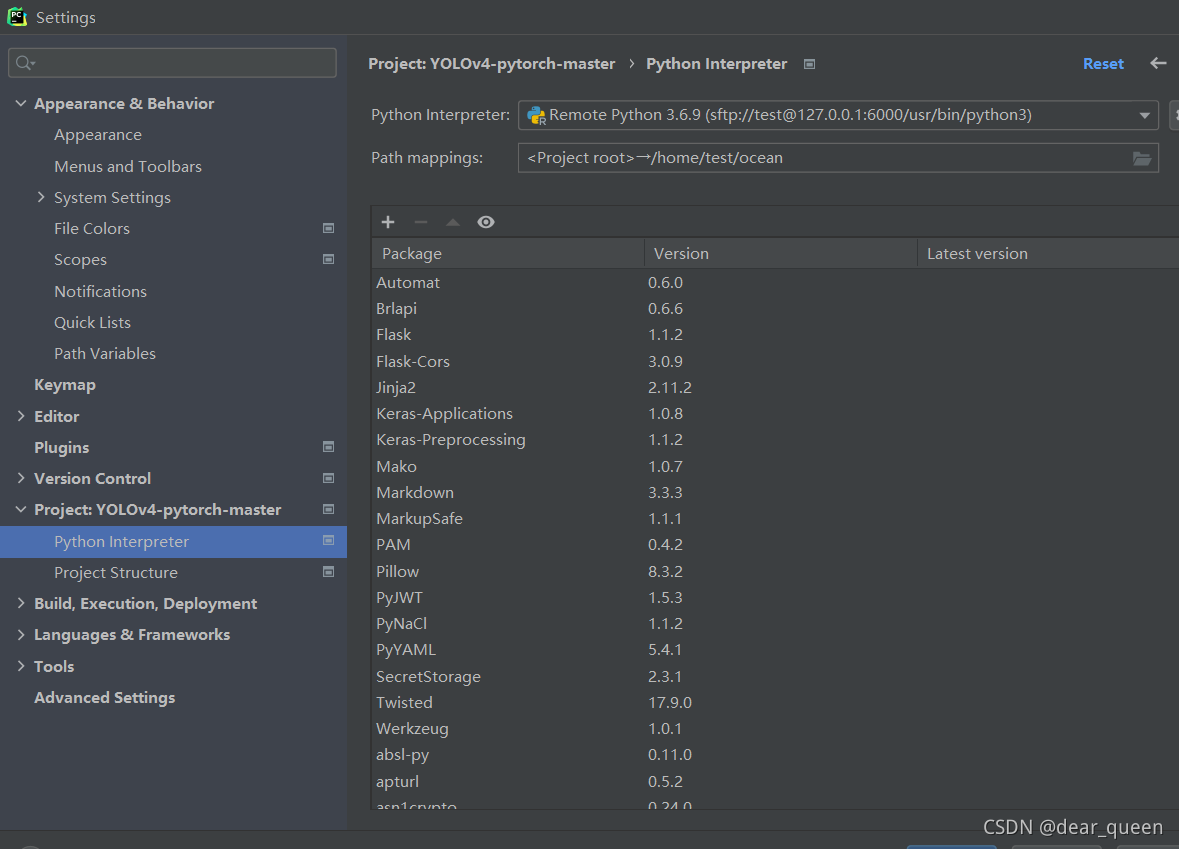Click the Reset link

coord(1103,64)
